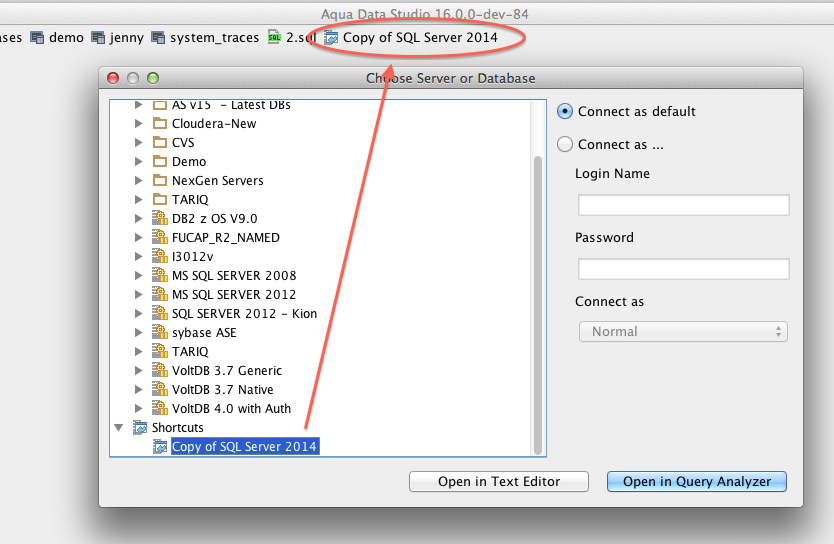Close the Choose Server or Database dialog
Screen dimensions: 834x544
(x=113, y=78)
